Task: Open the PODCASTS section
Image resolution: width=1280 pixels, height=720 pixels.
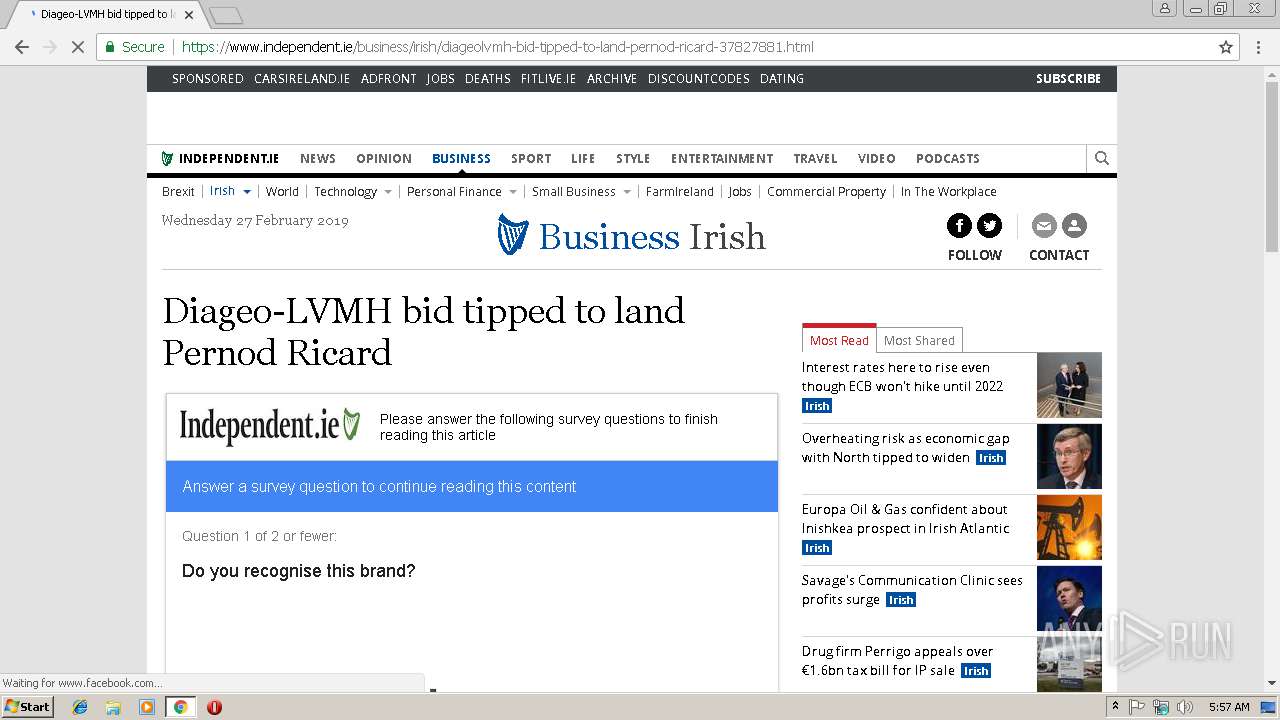Action: (x=948, y=158)
